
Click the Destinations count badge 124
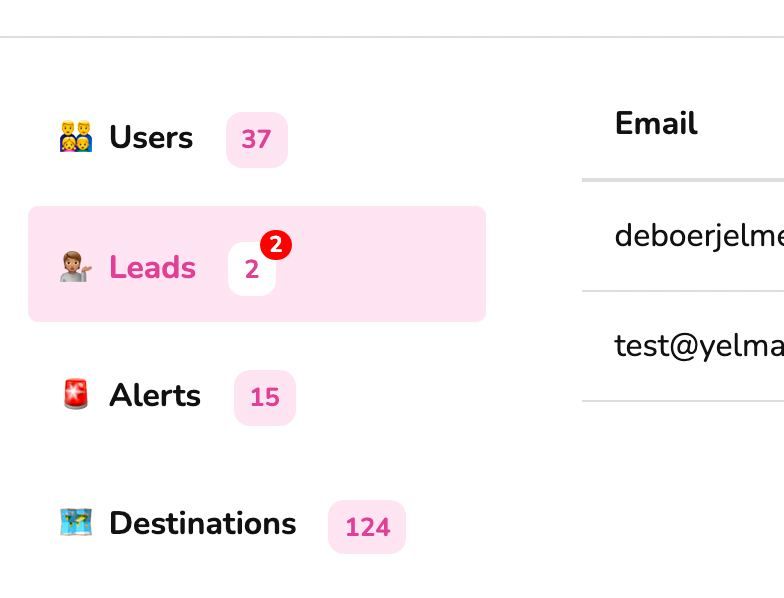click(367, 527)
